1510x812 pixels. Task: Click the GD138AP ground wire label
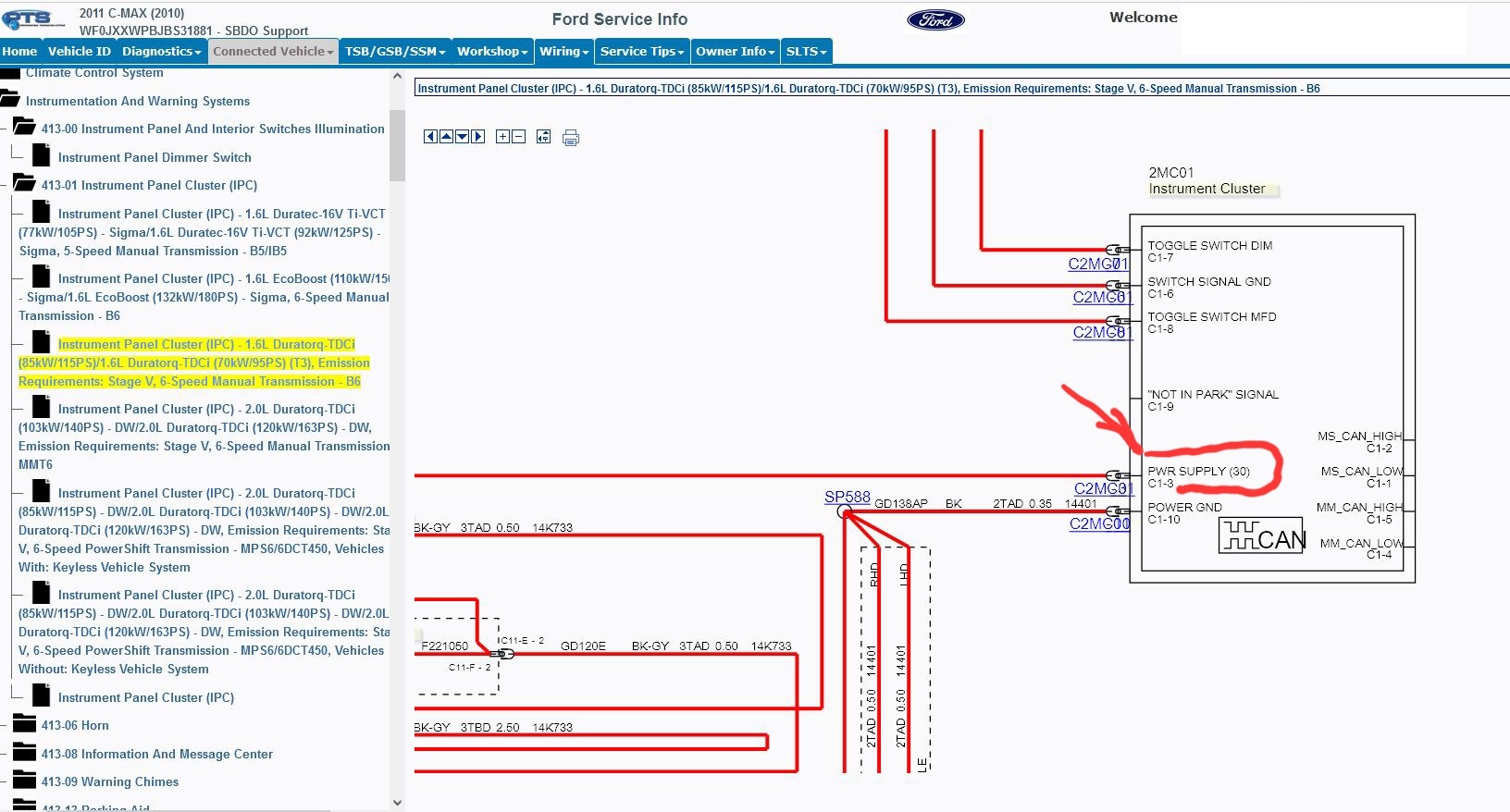[900, 504]
